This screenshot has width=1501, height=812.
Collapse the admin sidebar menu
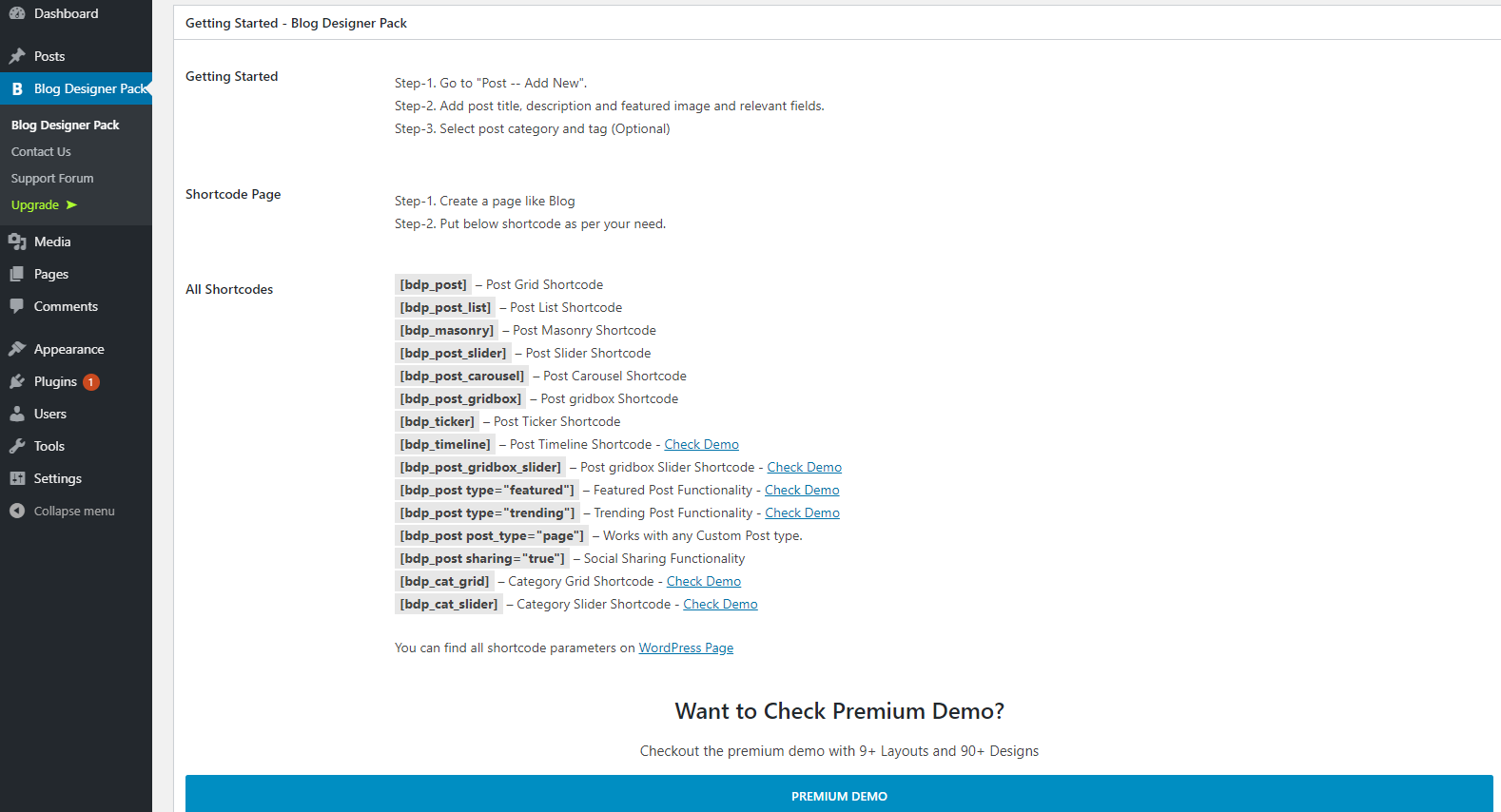click(x=76, y=511)
